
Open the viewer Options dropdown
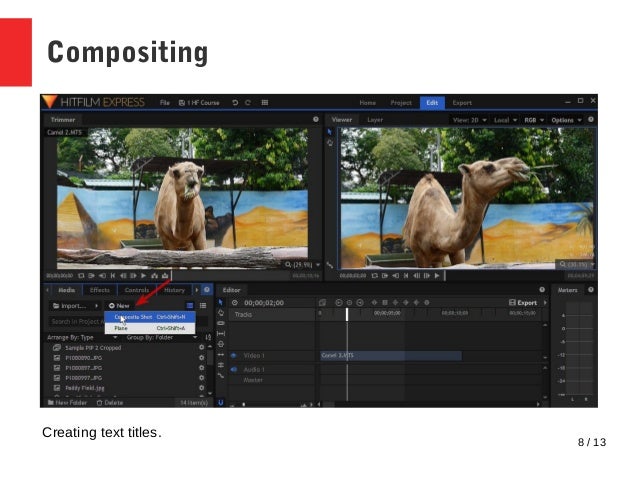[566, 120]
